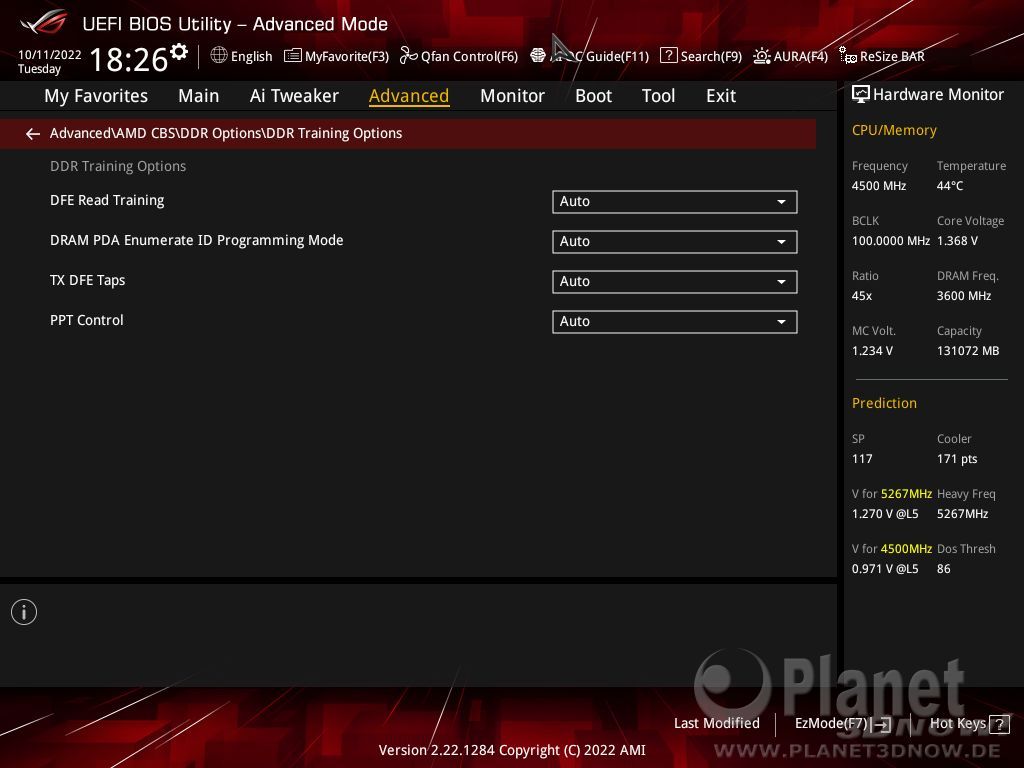
Task: Click the SP 117 value
Action: pos(862,459)
